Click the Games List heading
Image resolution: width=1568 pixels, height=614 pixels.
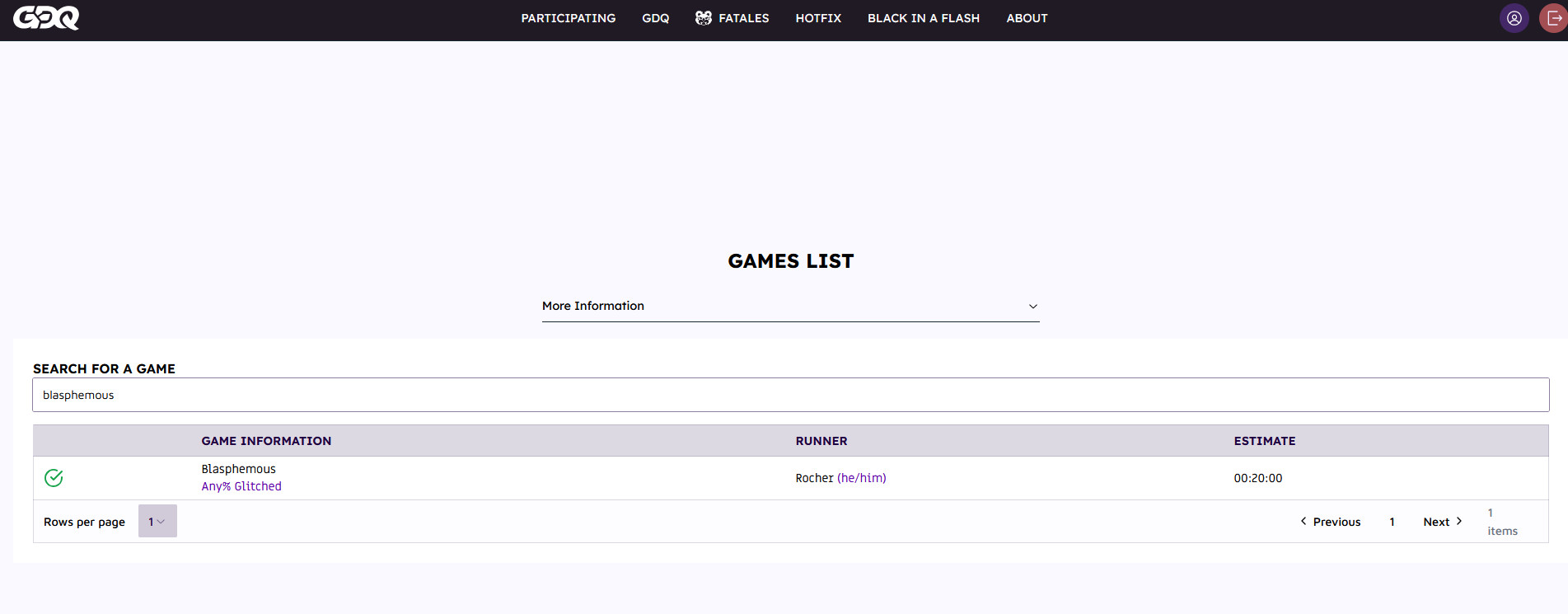(790, 261)
